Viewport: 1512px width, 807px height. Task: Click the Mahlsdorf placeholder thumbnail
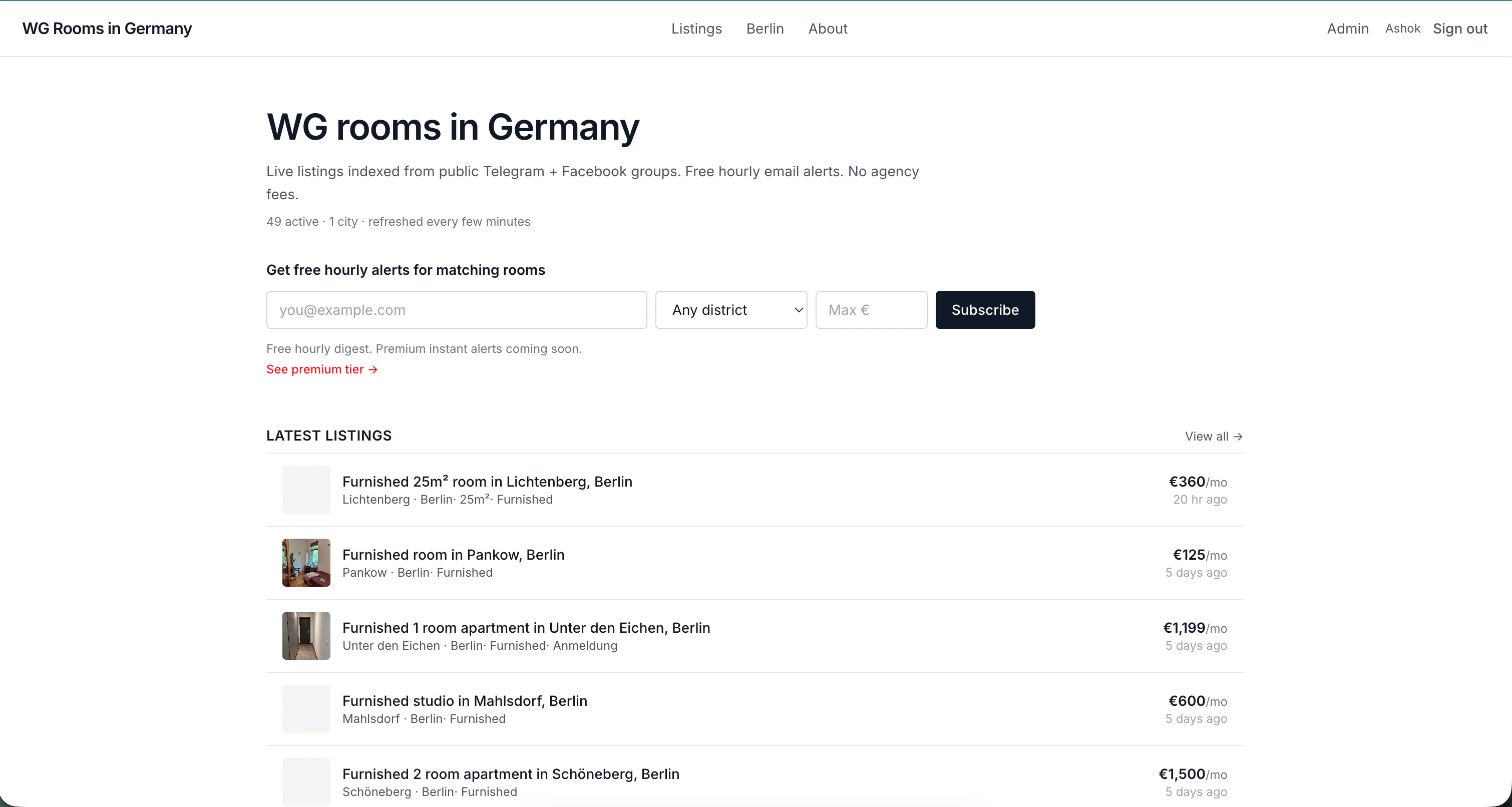(x=306, y=709)
